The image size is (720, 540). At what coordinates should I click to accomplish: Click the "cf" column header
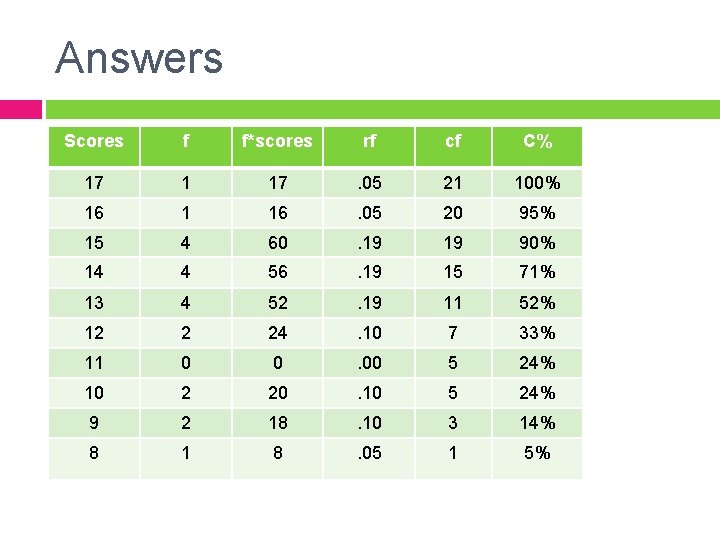[x=453, y=141]
